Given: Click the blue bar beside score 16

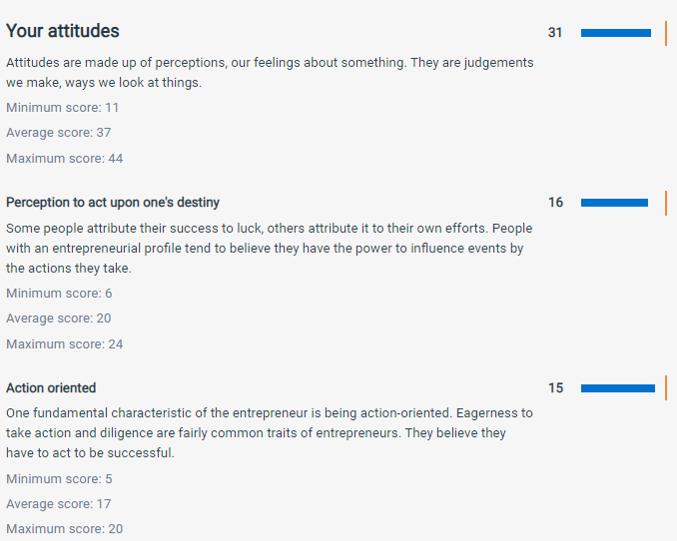Looking at the screenshot, I should click(x=614, y=202).
